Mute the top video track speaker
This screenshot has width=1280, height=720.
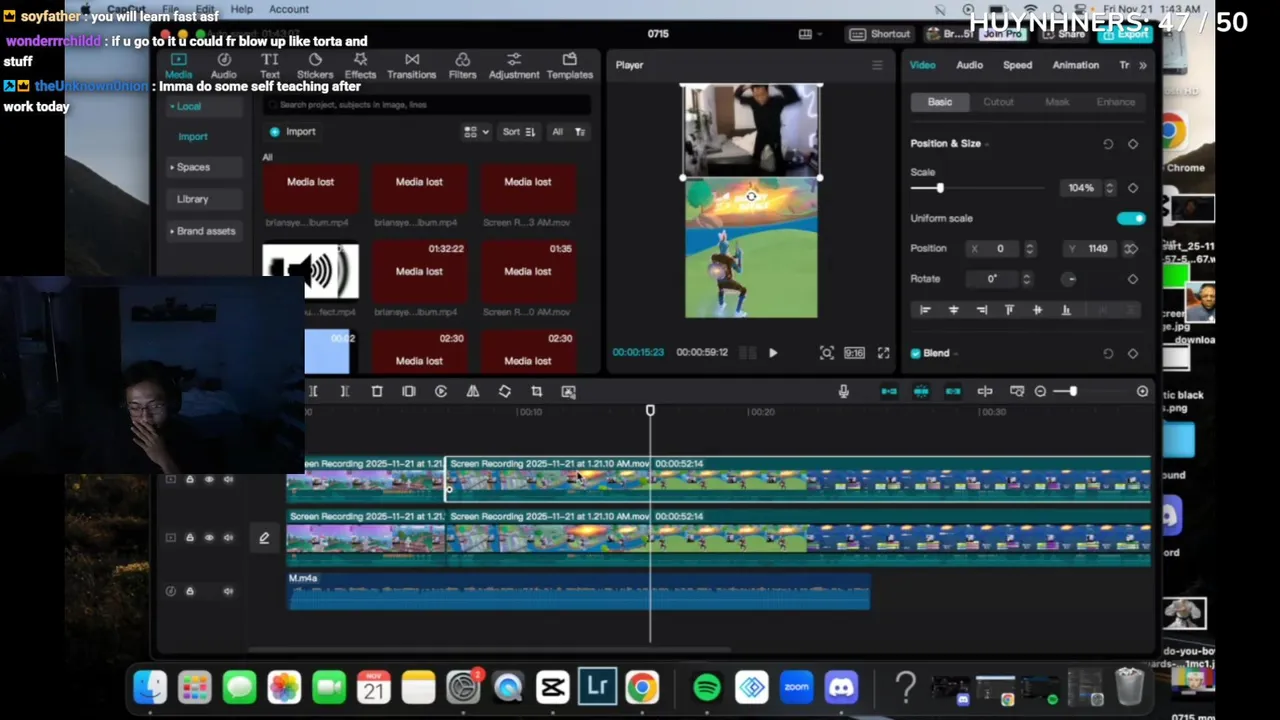coord(228,480)
